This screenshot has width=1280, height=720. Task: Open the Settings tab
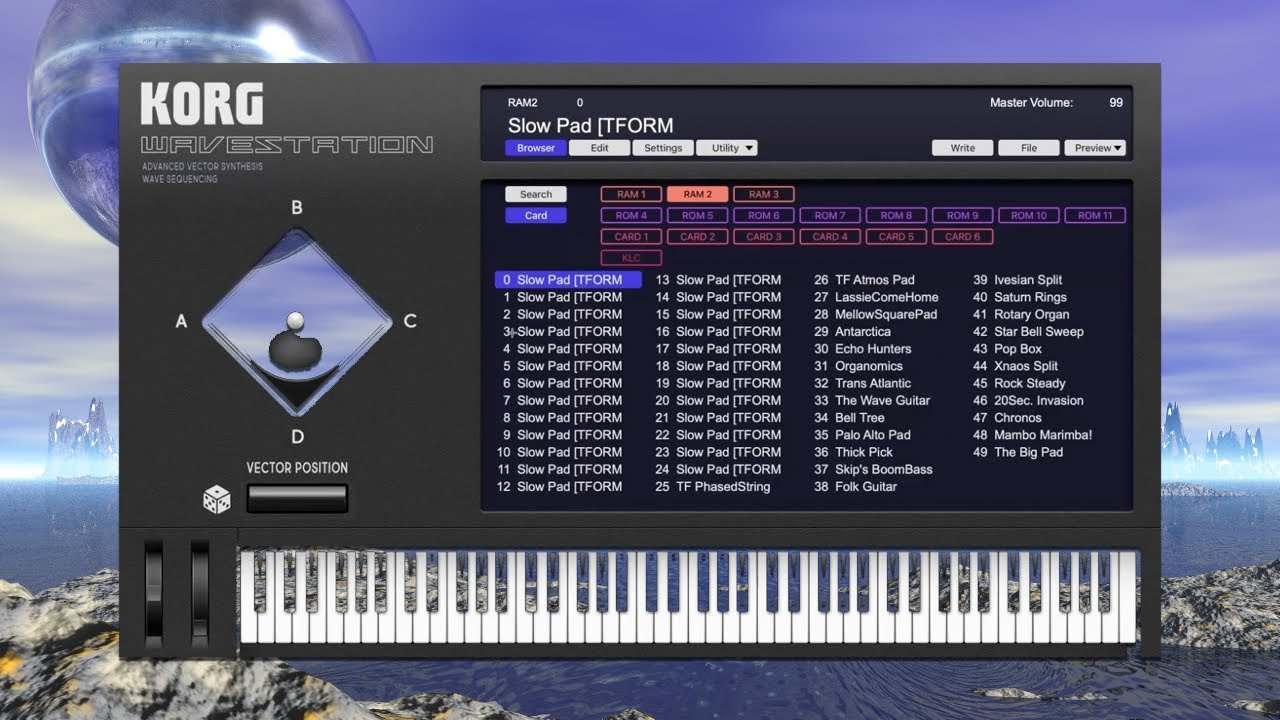pos(663,148)
